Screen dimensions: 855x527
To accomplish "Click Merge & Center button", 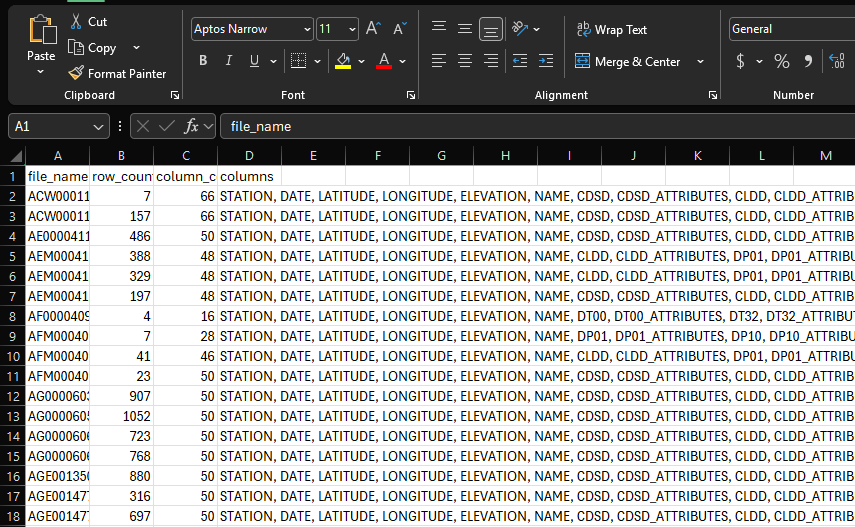I will (627, 62).
